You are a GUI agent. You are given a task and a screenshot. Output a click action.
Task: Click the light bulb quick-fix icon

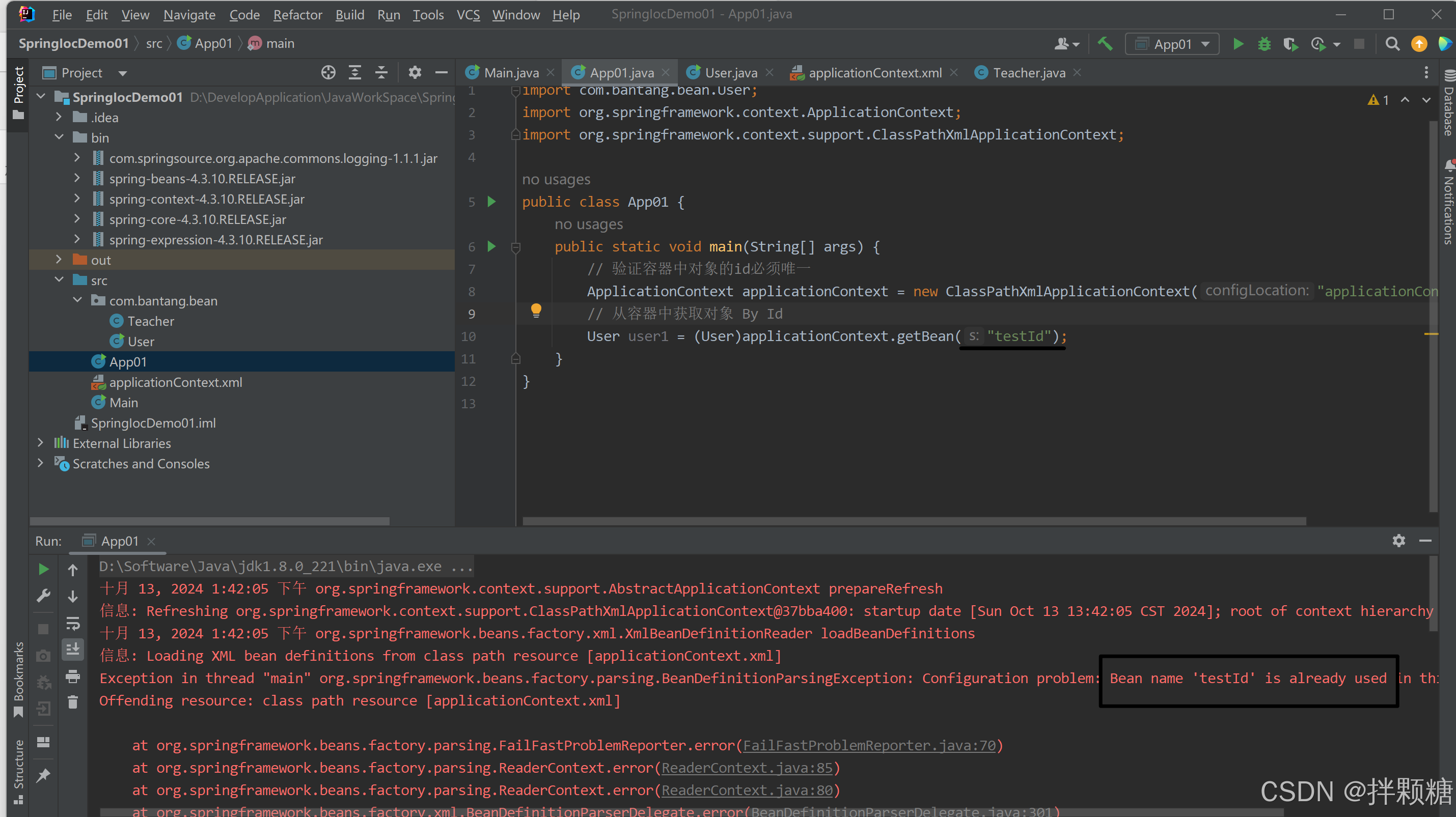pos(536,310)
